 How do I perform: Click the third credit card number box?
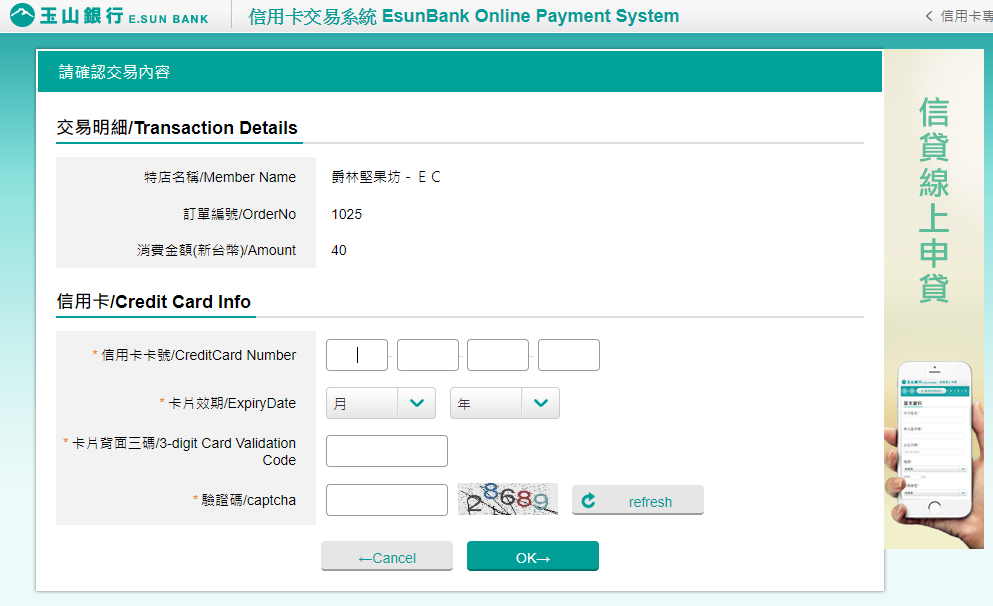[x=498, y=355]
